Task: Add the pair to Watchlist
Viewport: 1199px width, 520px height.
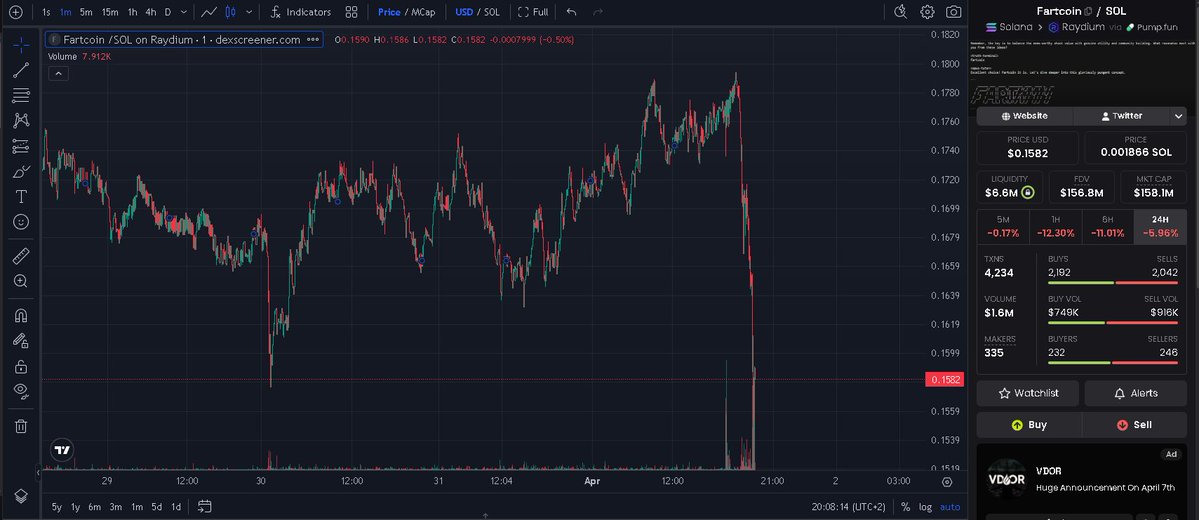Action: point(1028,393)
